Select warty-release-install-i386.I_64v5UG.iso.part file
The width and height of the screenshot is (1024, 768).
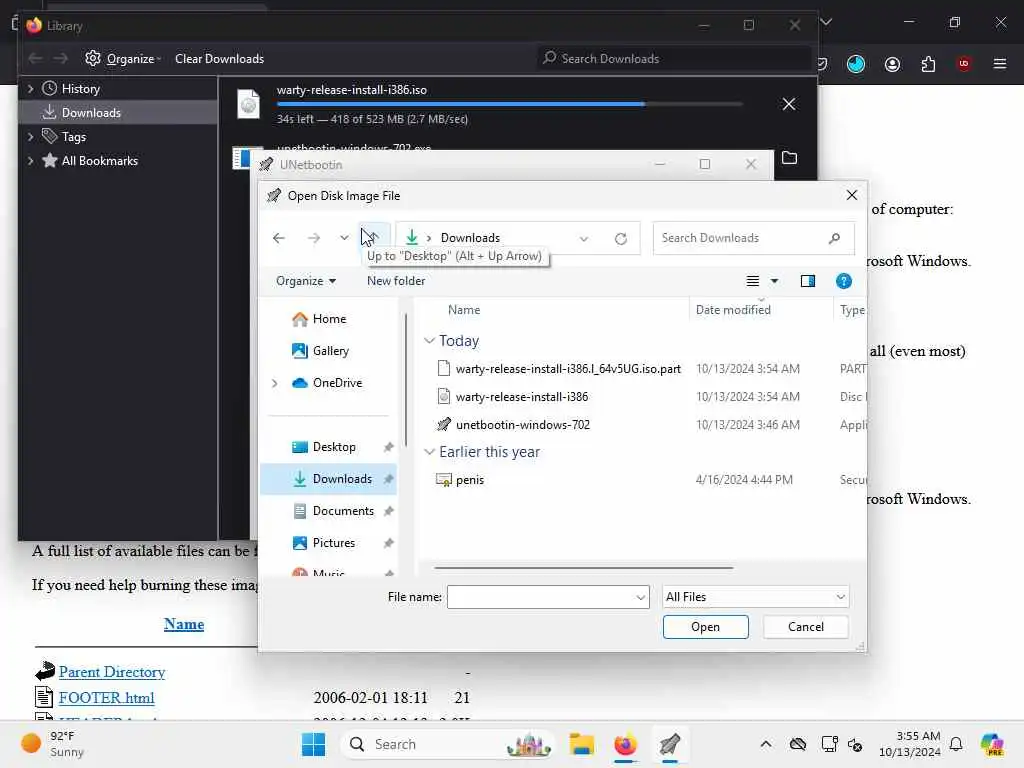tap(568, 368)
